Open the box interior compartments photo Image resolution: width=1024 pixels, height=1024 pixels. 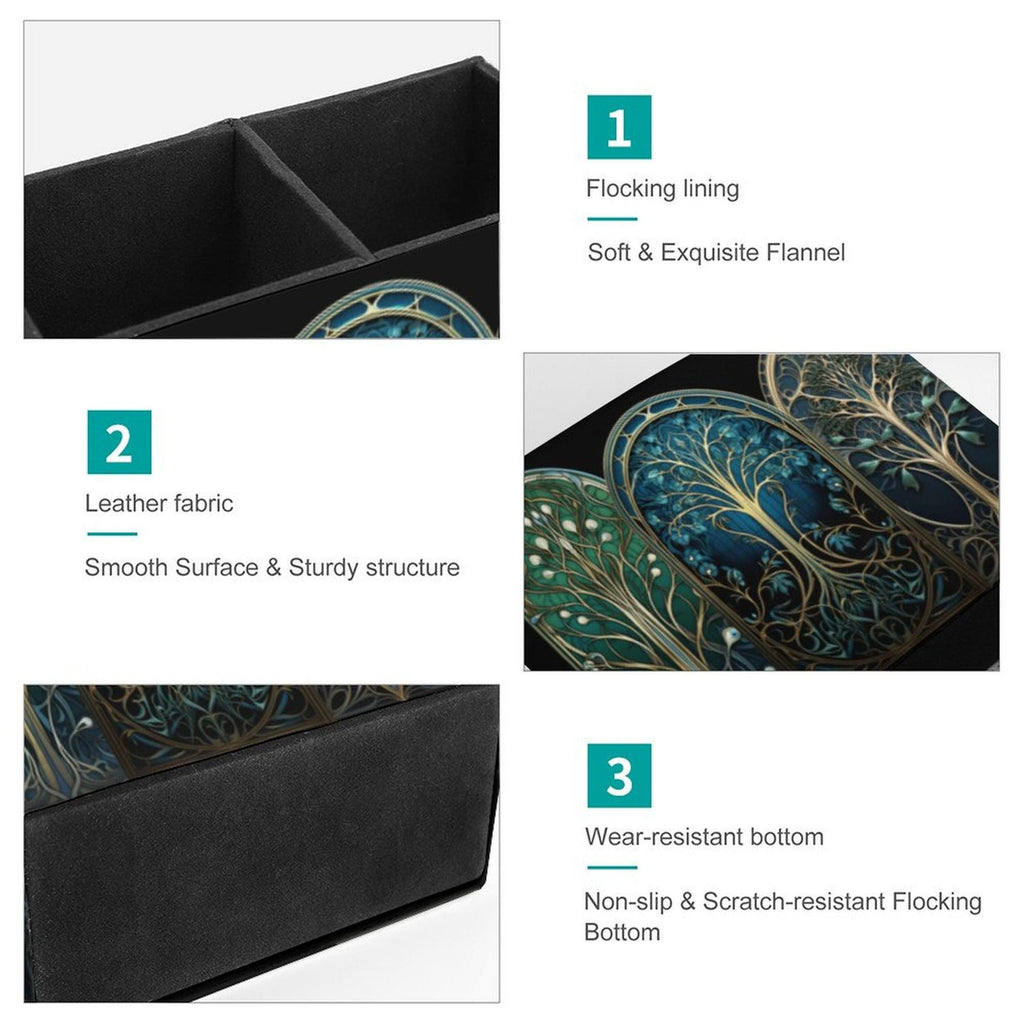[x=262, y=180]
